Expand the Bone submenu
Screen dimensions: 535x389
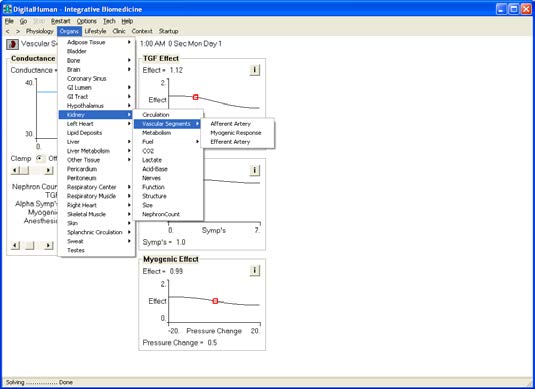[97, 60]
